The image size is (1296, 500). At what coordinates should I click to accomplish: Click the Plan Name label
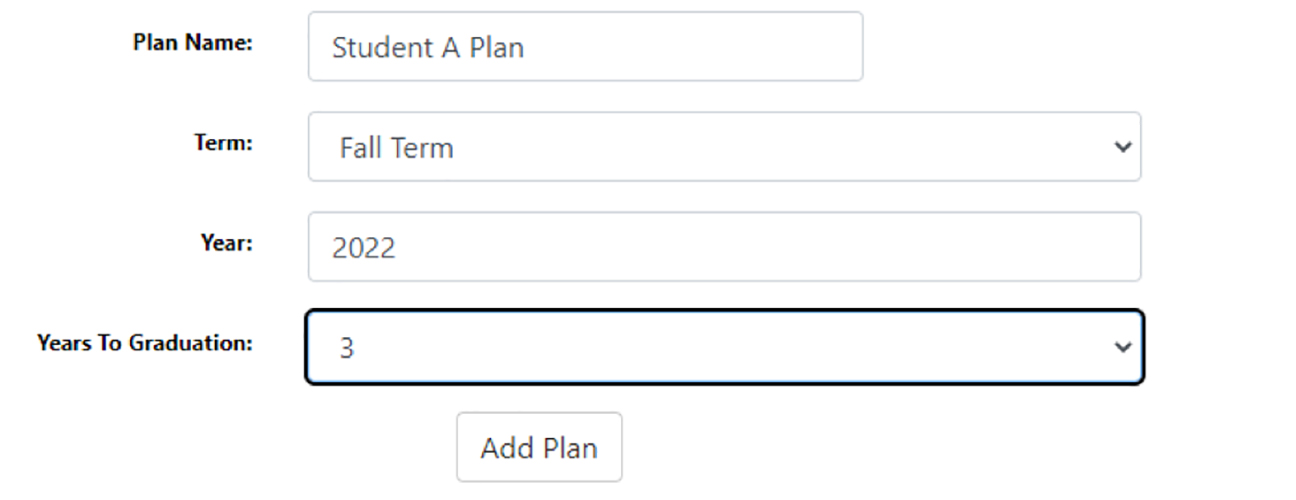point(192,42)
